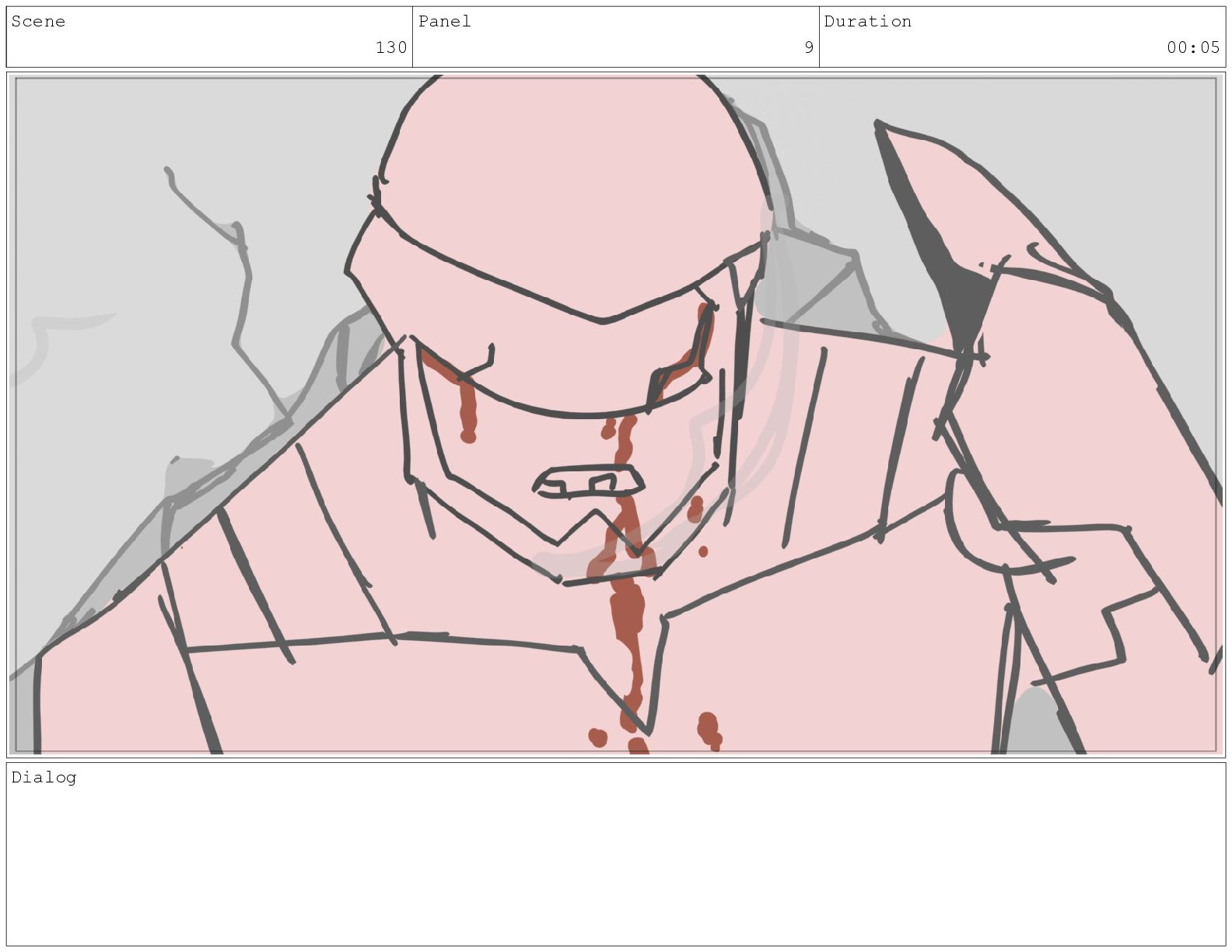Click inside the empty Dialog text area
The width and height of the screenshot is (1232, 952).
click(616, 863)
